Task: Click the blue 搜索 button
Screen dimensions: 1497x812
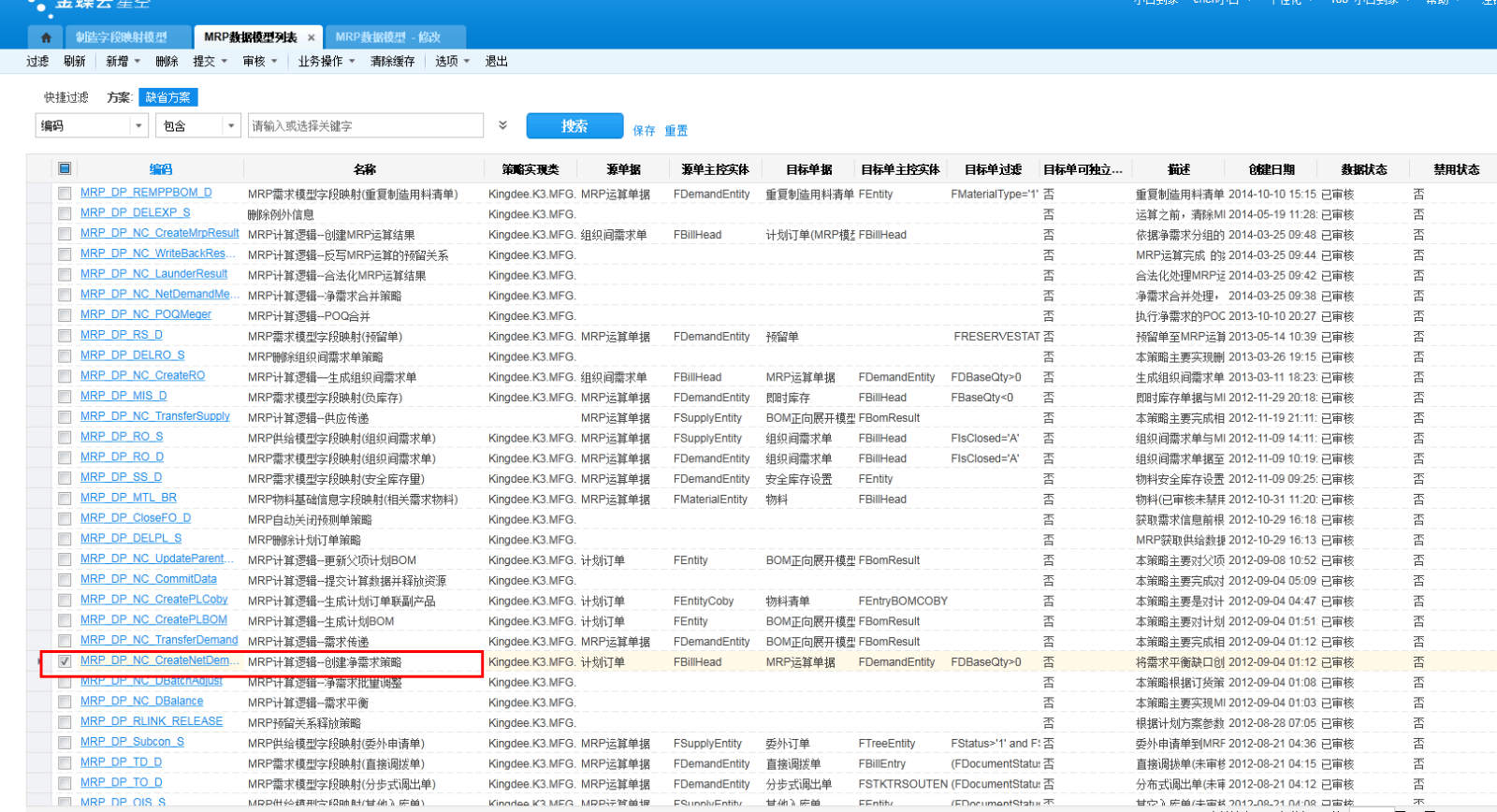Action: point(574,125)
